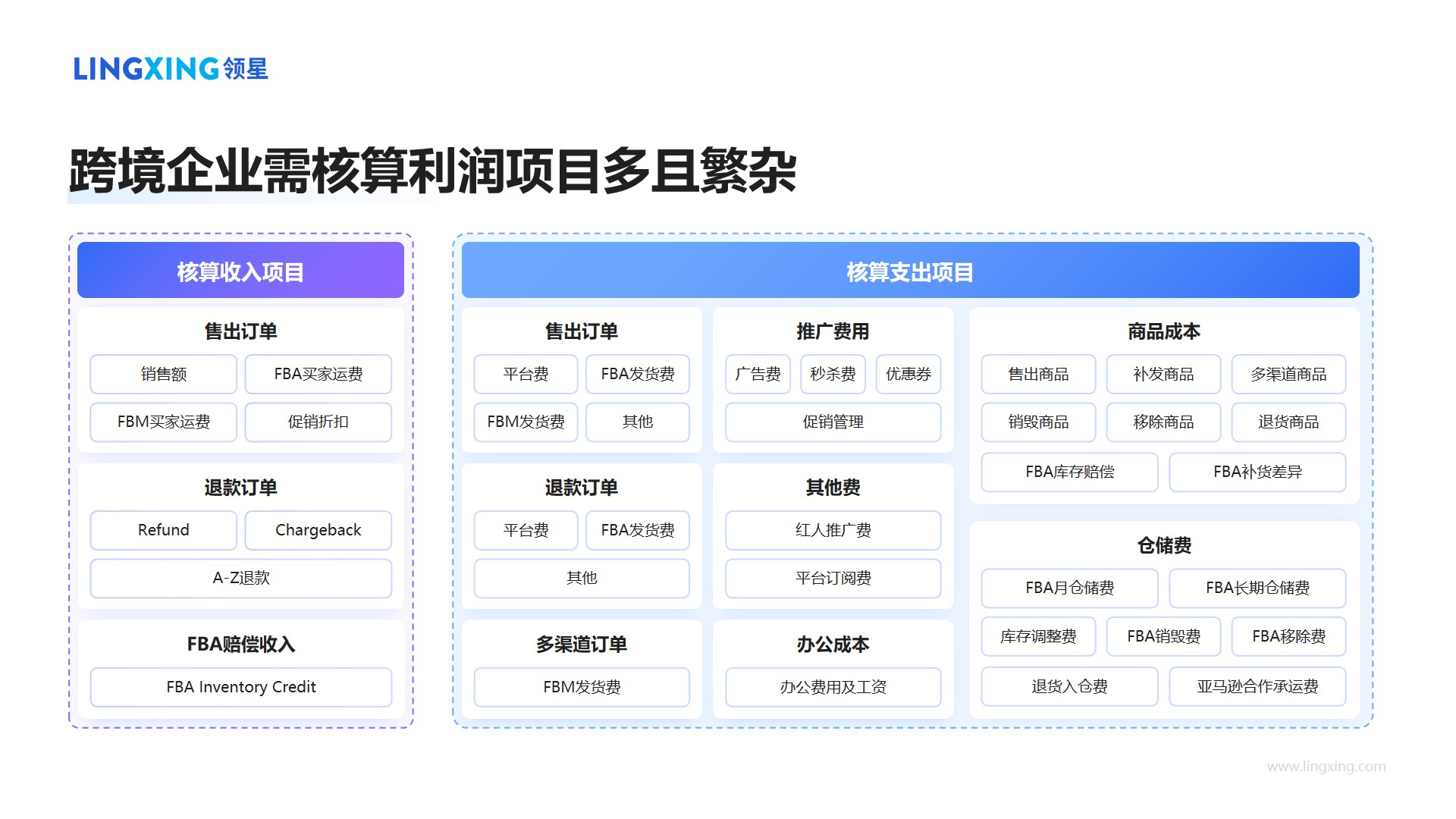Click the 亚马逊合作承运费 entry

click(x=1257, y=687)
